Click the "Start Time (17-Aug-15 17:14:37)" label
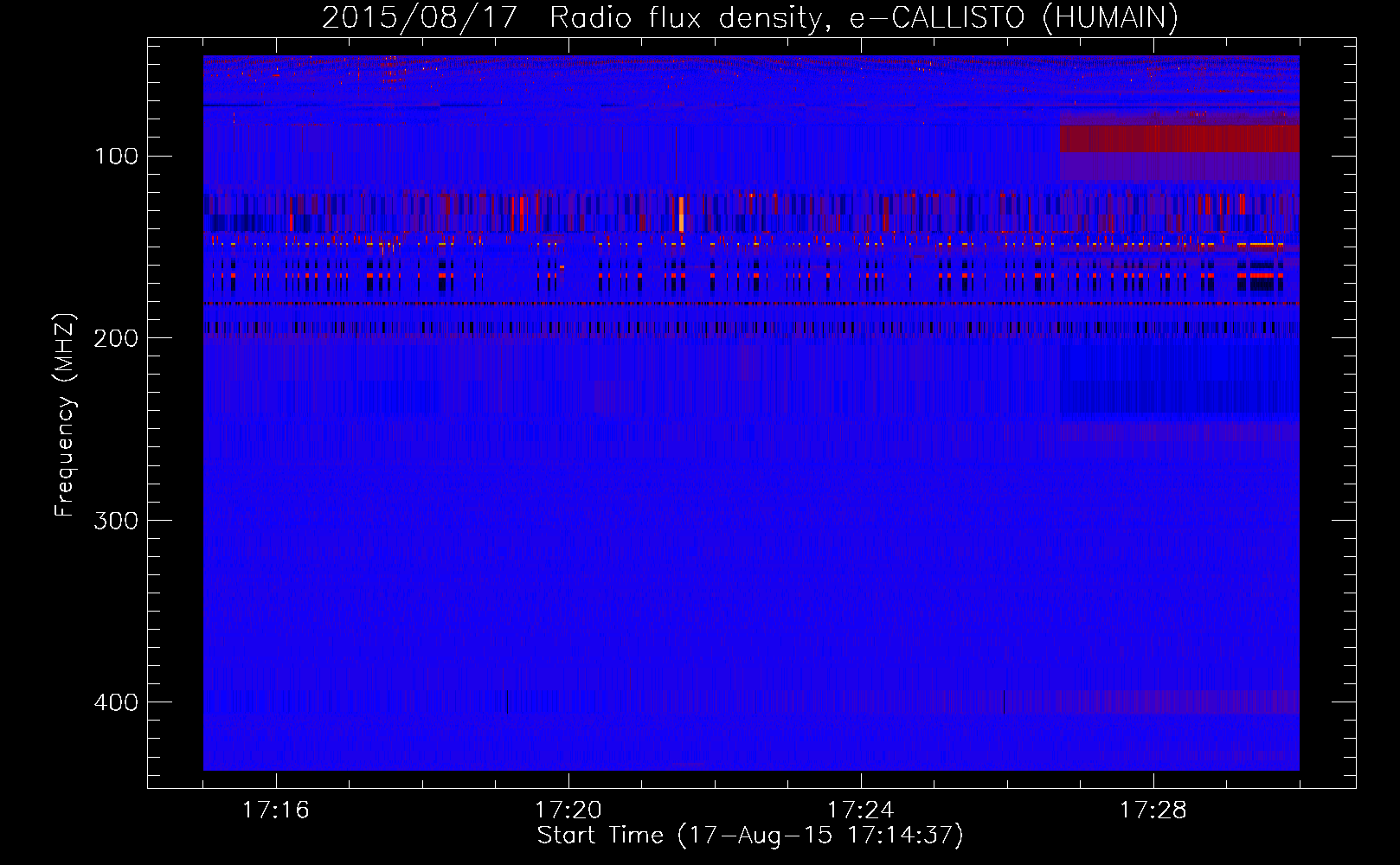The width and height of the screenshot is (1400, 865). pyautogui.click(x=750, y=836)
